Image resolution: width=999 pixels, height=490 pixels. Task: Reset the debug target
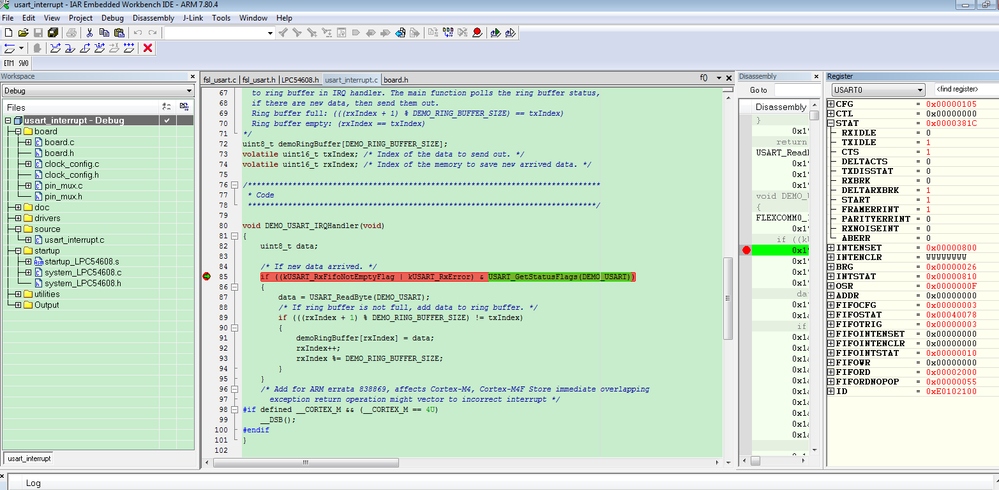tap(10, 48)
